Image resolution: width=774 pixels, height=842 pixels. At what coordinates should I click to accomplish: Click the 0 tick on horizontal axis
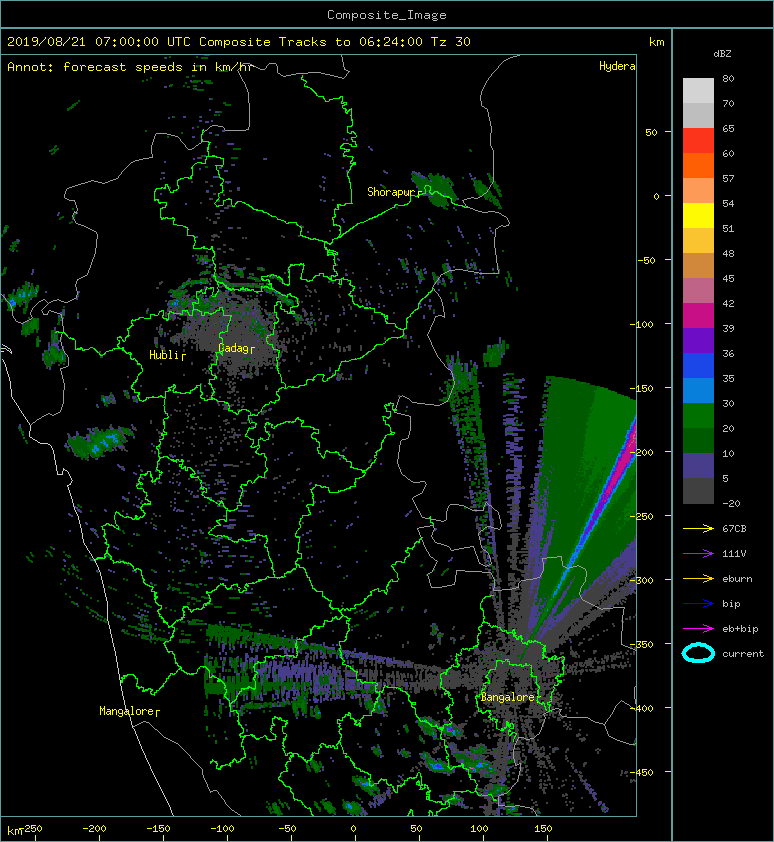[353, 829]
